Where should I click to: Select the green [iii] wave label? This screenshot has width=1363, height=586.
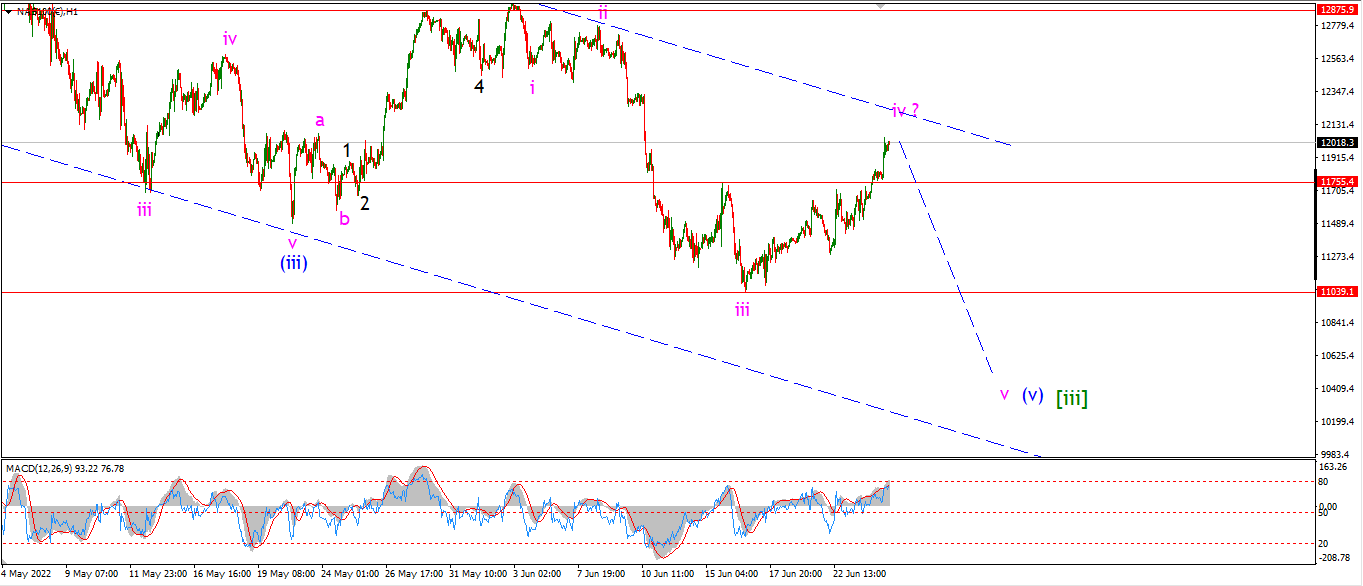click(1071, 397)
